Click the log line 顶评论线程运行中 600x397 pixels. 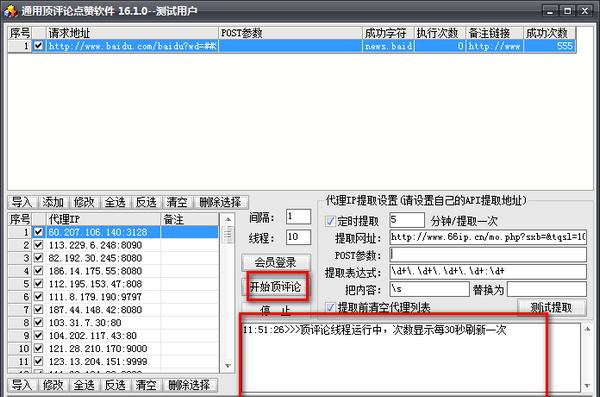pos(375,330)
